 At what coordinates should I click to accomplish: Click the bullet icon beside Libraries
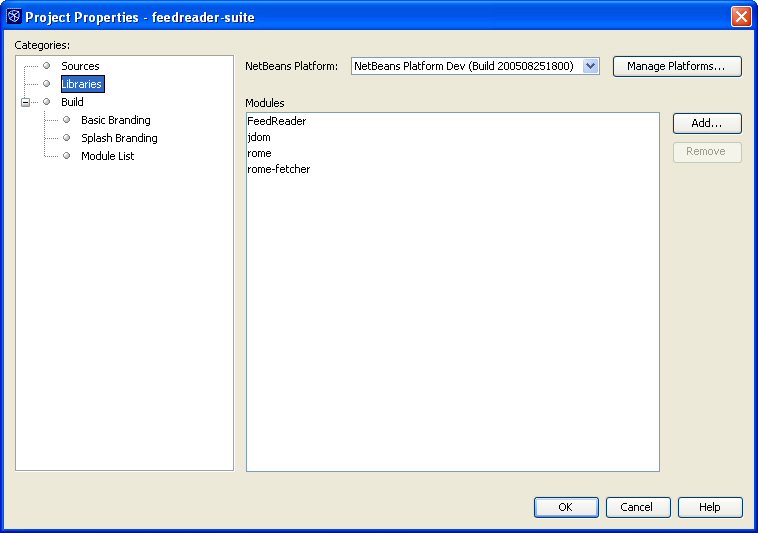(x=46, y=84)
